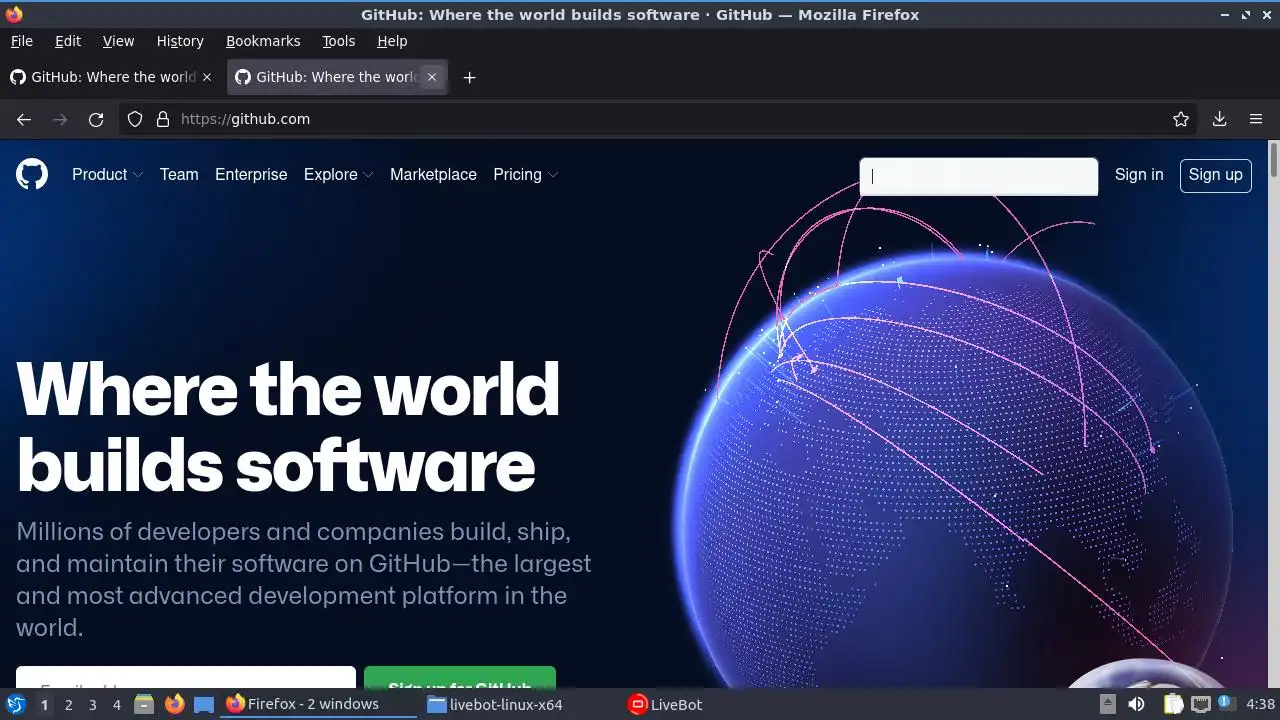Open the notification tray icon beside clock
1280x720 pixels.
pos(1225,703)
